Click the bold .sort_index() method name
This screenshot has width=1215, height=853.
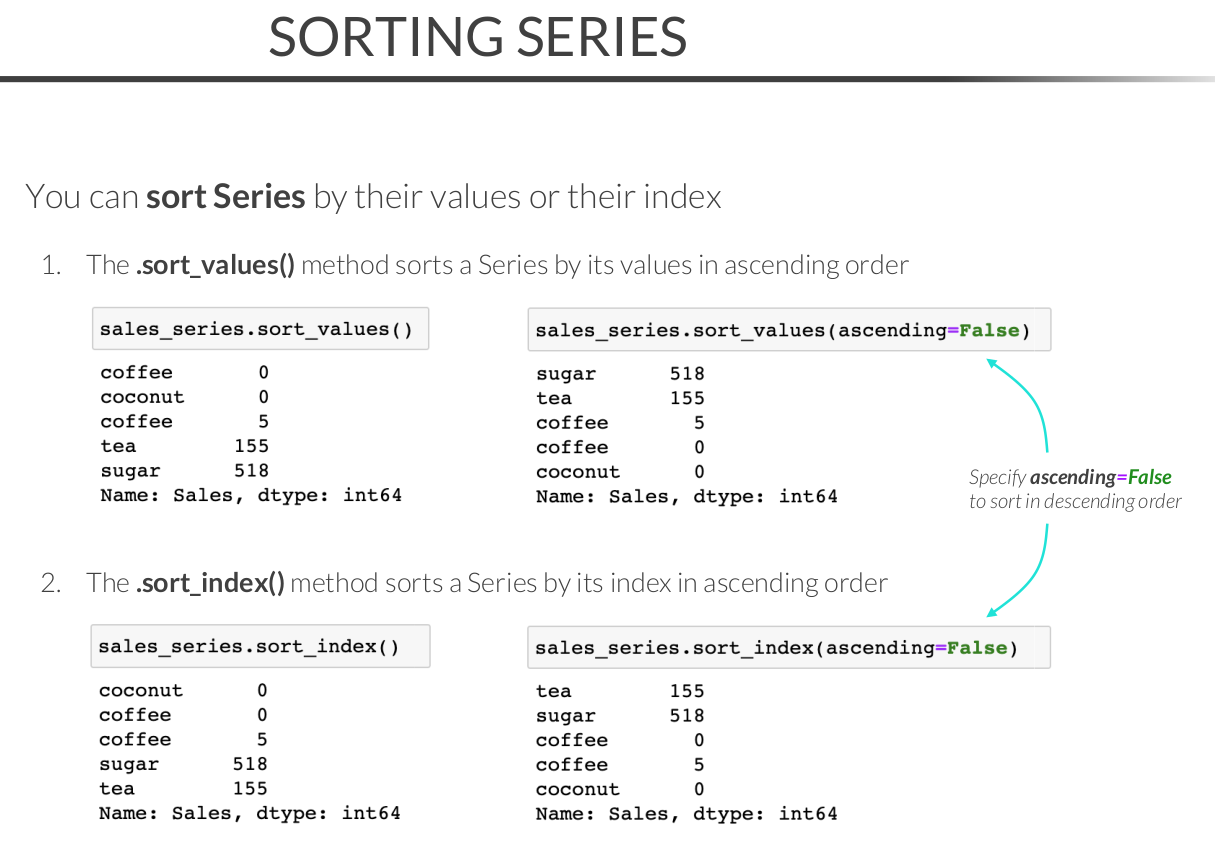pyautogui.click(x=210, y=583)
